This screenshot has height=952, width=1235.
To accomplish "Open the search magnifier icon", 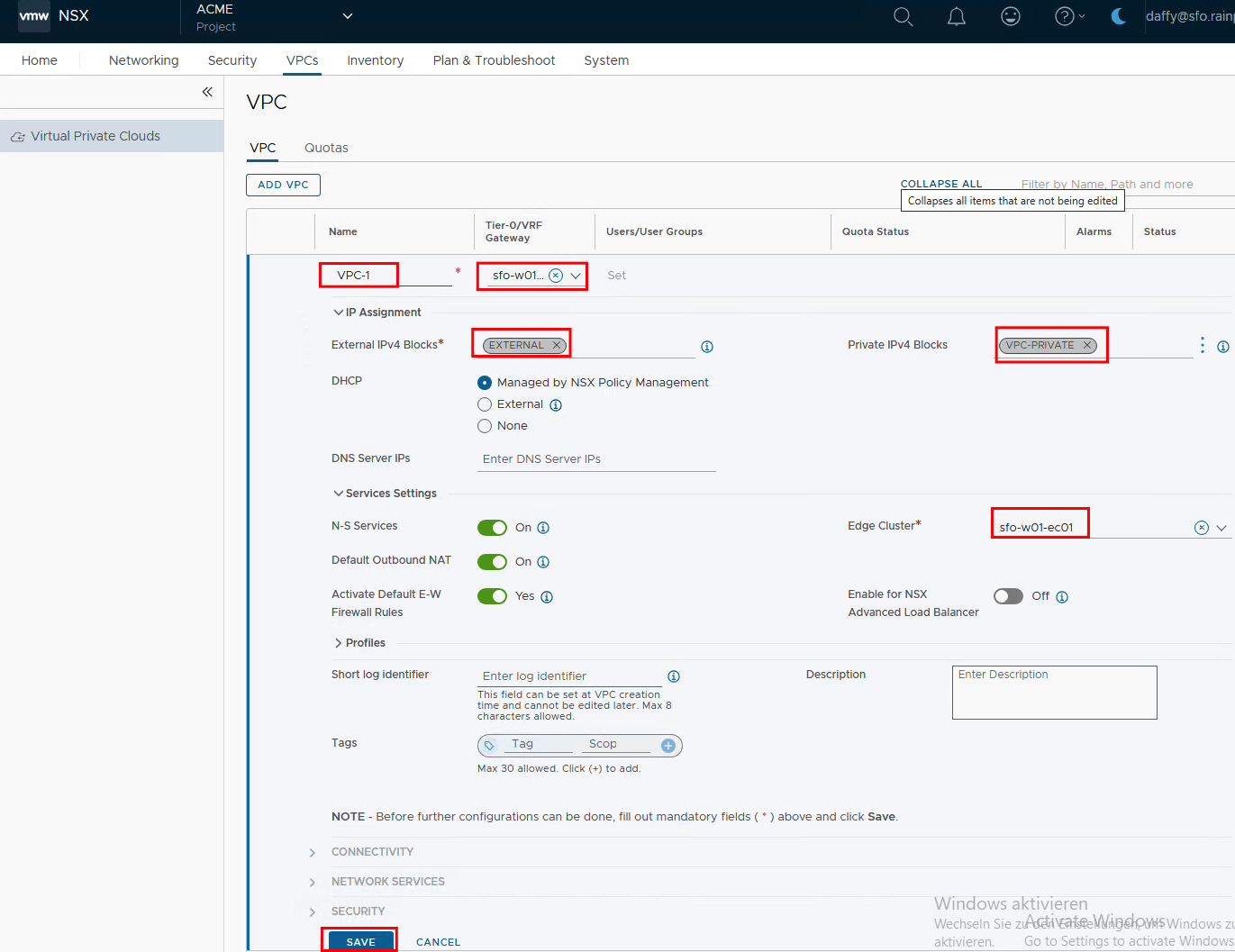I will (903, 17).
